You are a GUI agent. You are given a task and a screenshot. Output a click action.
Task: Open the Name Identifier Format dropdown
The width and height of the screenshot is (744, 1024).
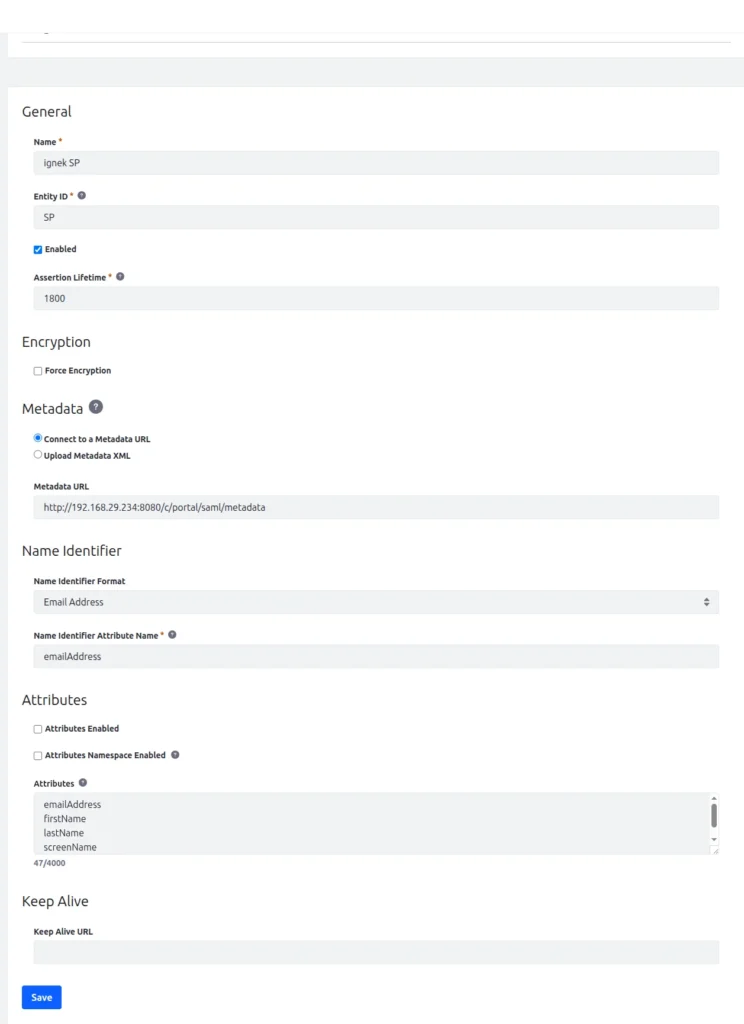pyautogui.click(x=375, y=602)
